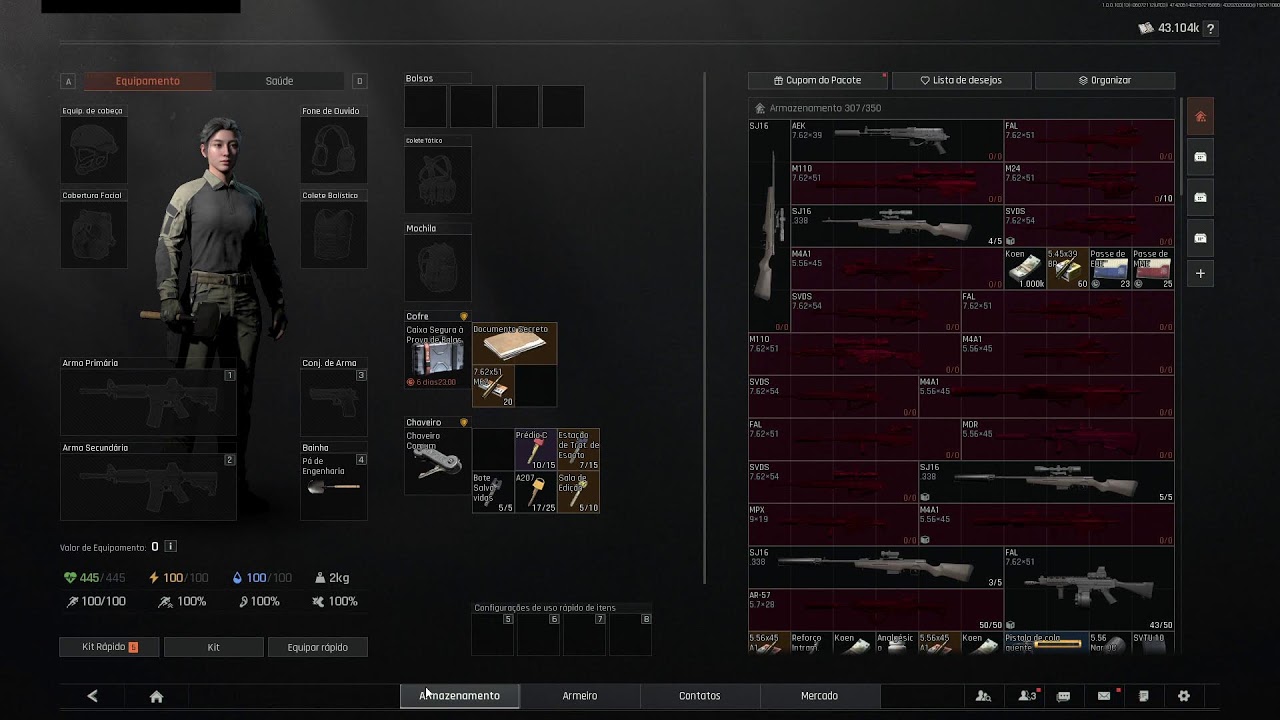Open the friend search icon
Image resolution: width=1280 pixels, height=720 pixels.
[984, 696]
